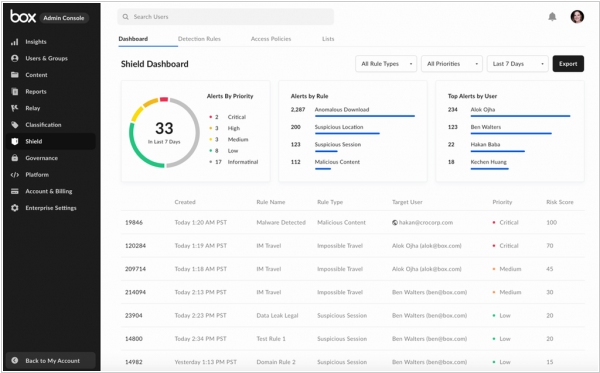Click Data Leak Legal rule name
This screenshot has width=600, height=373.
coord(277,316)
